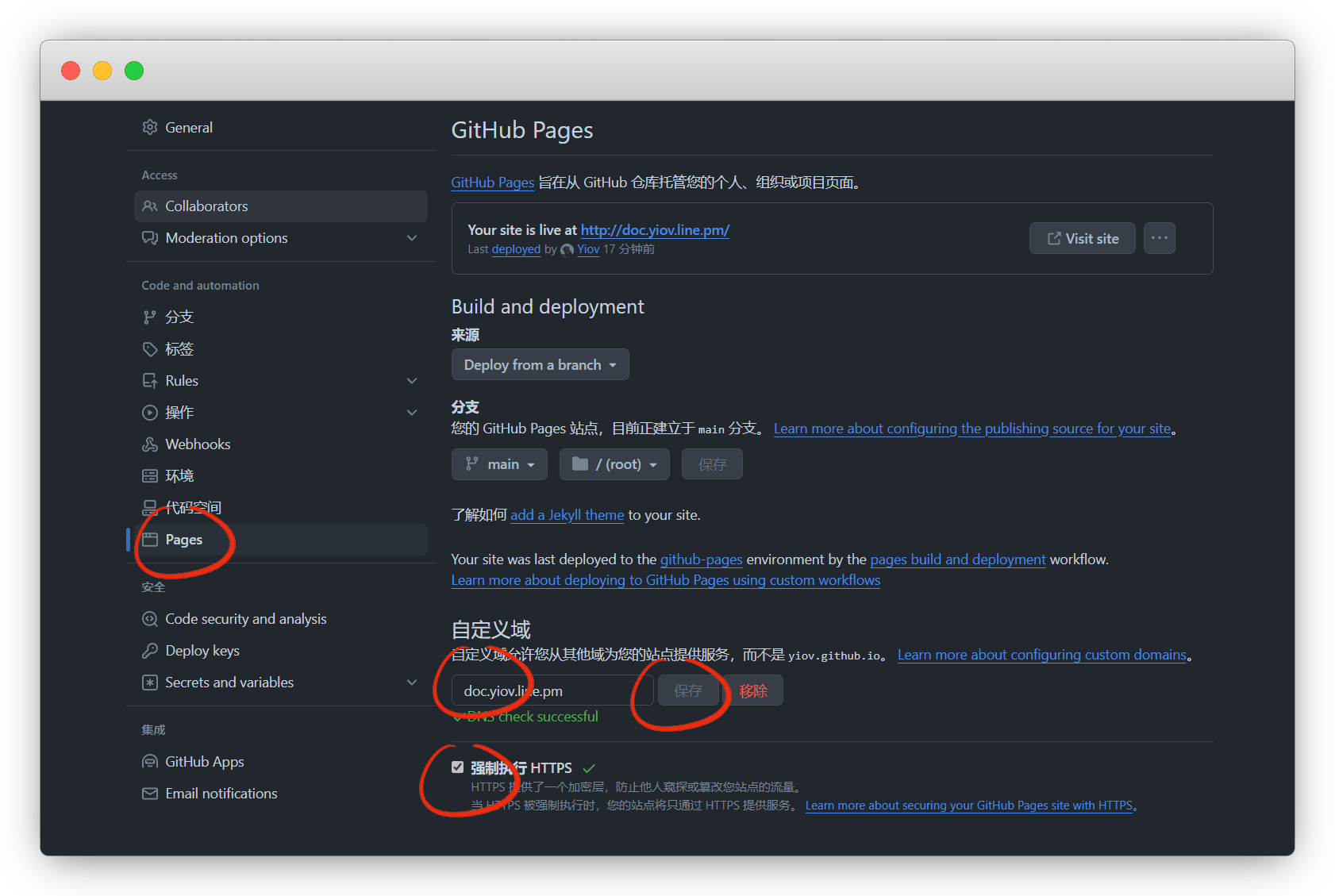
Task: Open the three-dot menu beside Visit site
Action: click(1159, 238)
